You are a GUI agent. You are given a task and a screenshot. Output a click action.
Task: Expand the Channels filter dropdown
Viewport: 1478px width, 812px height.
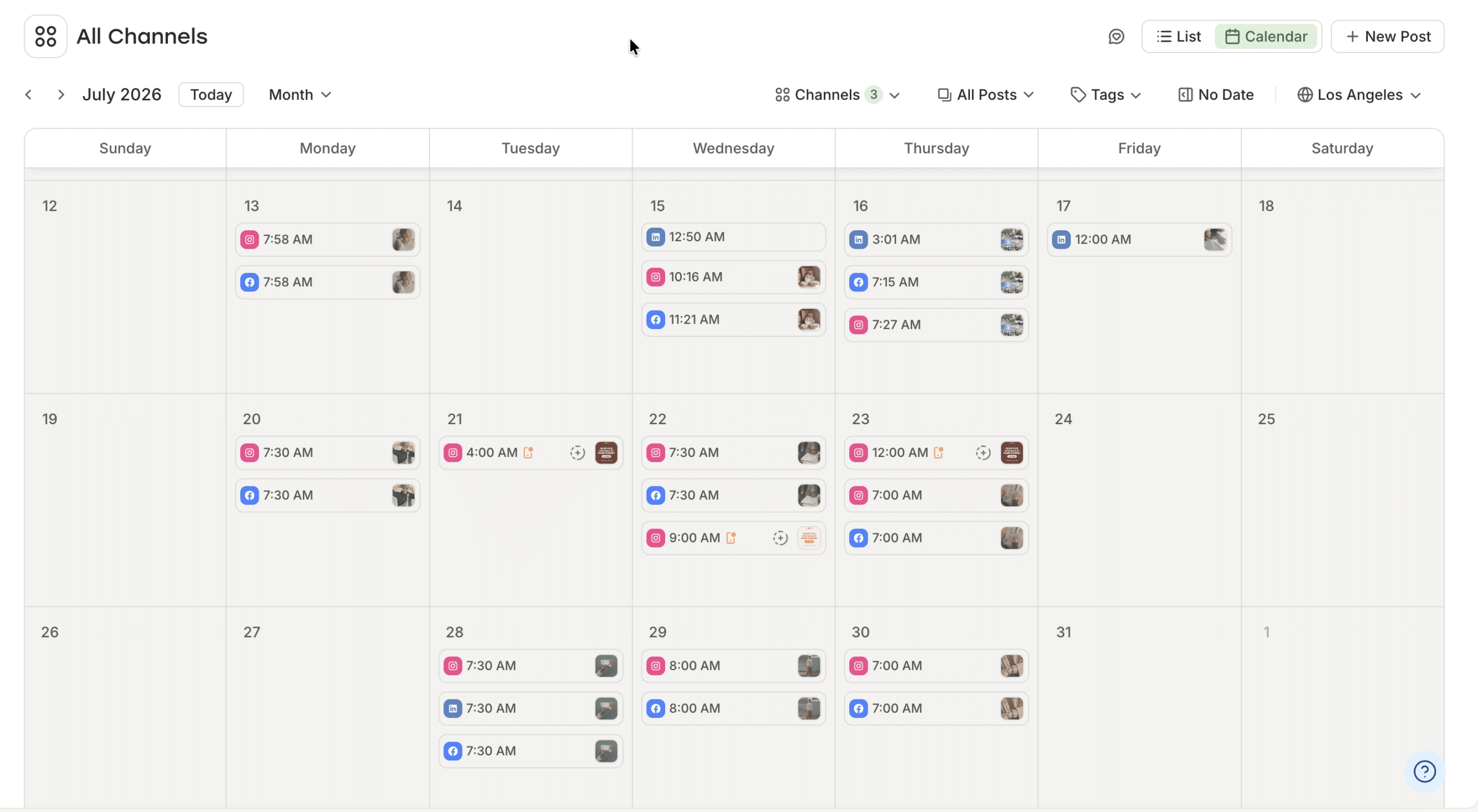pos(837,95)
